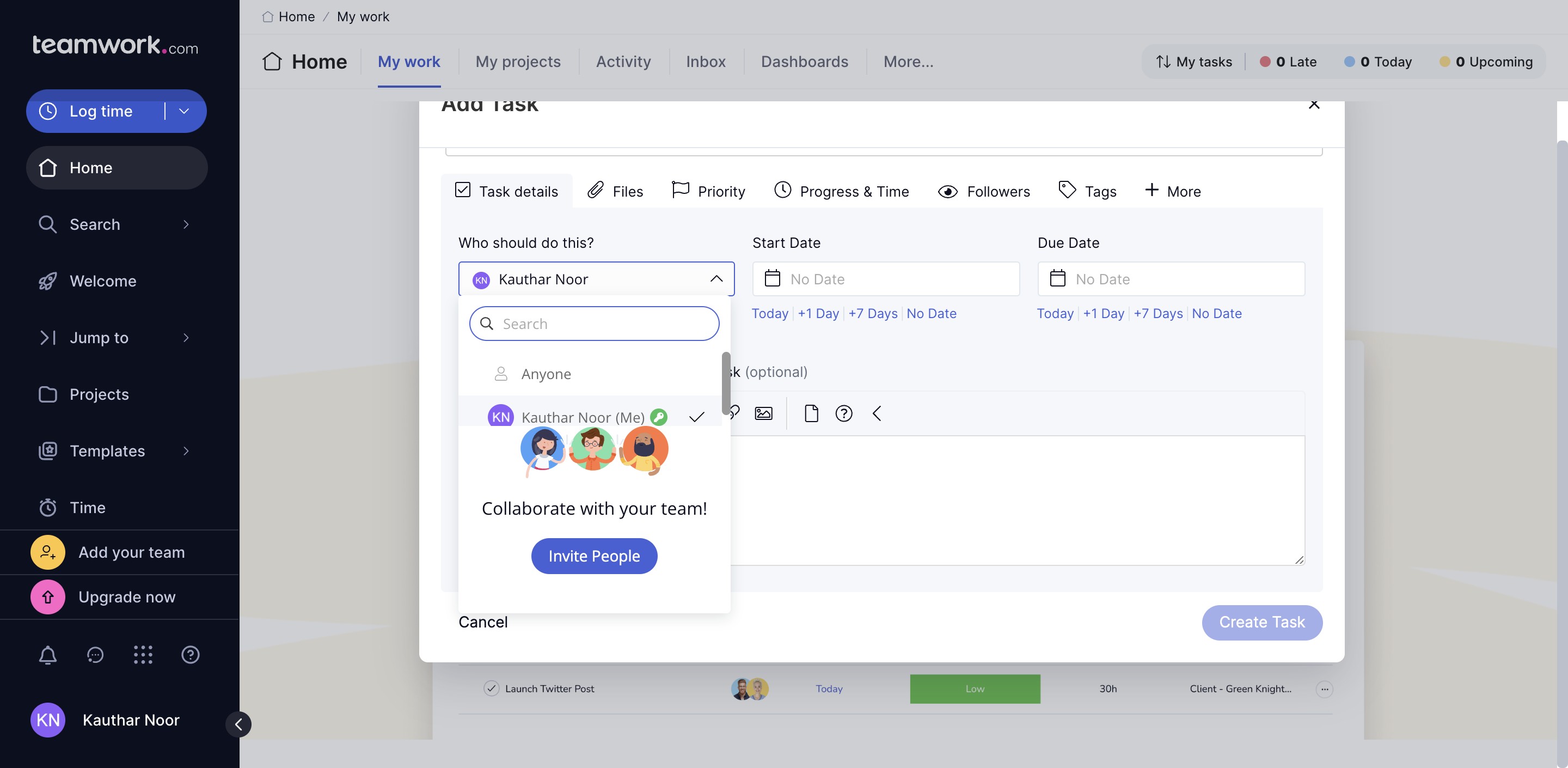This screenshot has height=768, width=1568.
Task: Click the sidebar help question mark icon
Action: pos(190,655)
